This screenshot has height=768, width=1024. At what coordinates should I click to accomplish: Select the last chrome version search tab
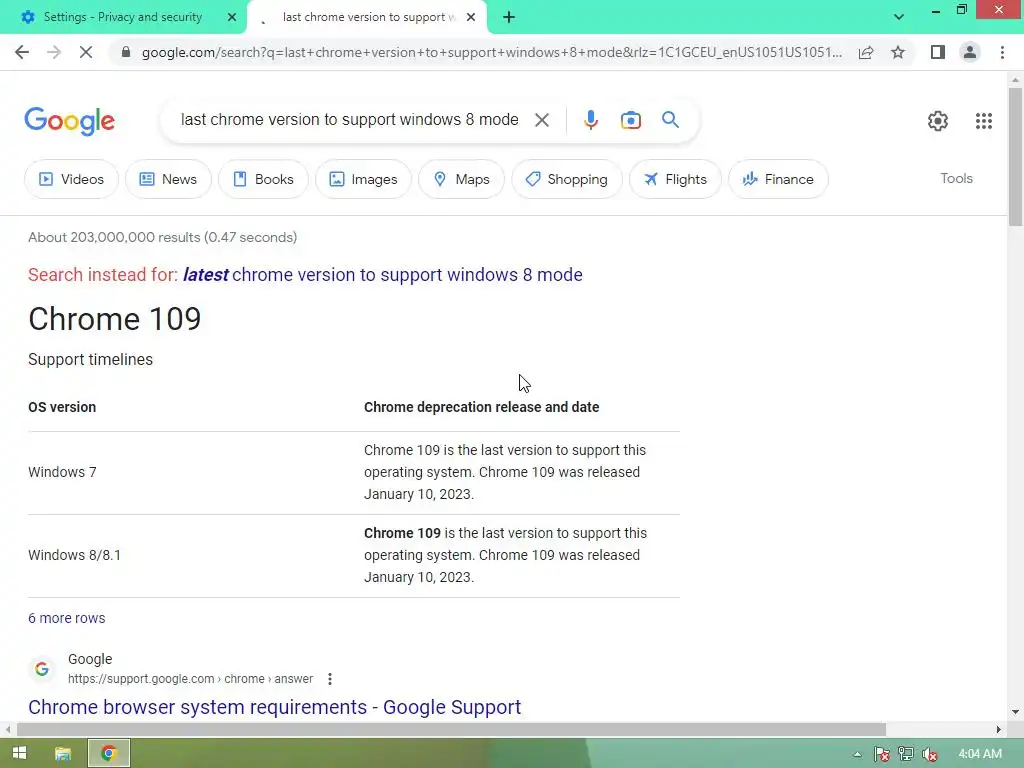(x=368, y=17)
